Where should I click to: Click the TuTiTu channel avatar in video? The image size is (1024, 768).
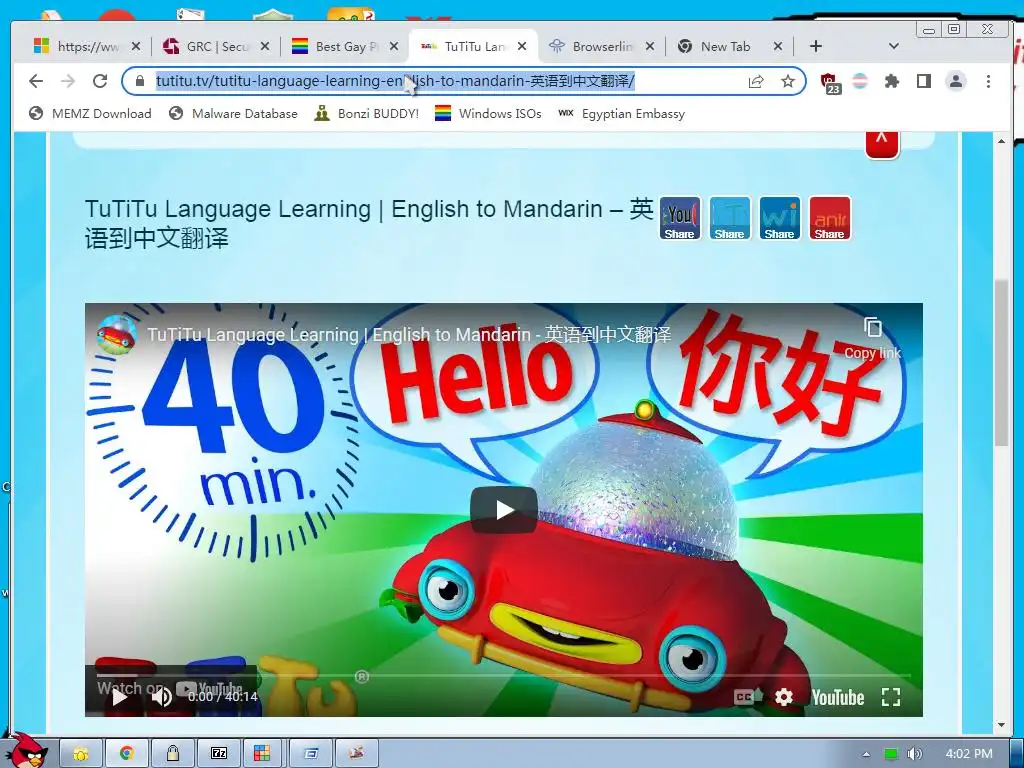tap(116, 334)
